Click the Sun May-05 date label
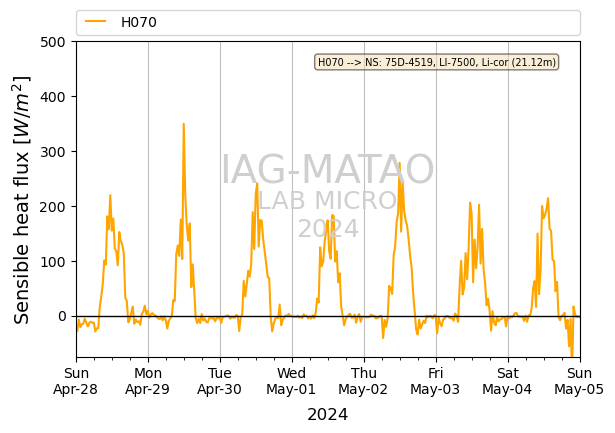Image resolution: width=615 pixels, height=433 pixels. [579, 381]
